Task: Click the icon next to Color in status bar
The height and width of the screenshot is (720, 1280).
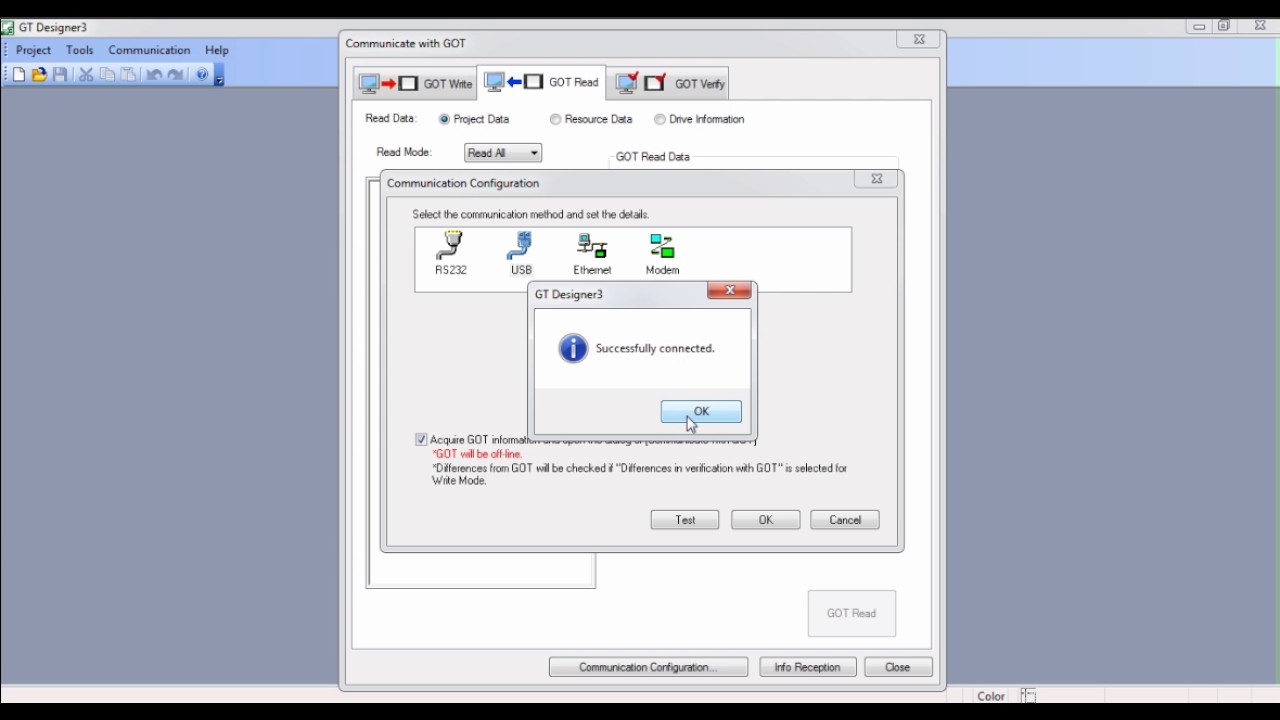Action: point(1028,696)
